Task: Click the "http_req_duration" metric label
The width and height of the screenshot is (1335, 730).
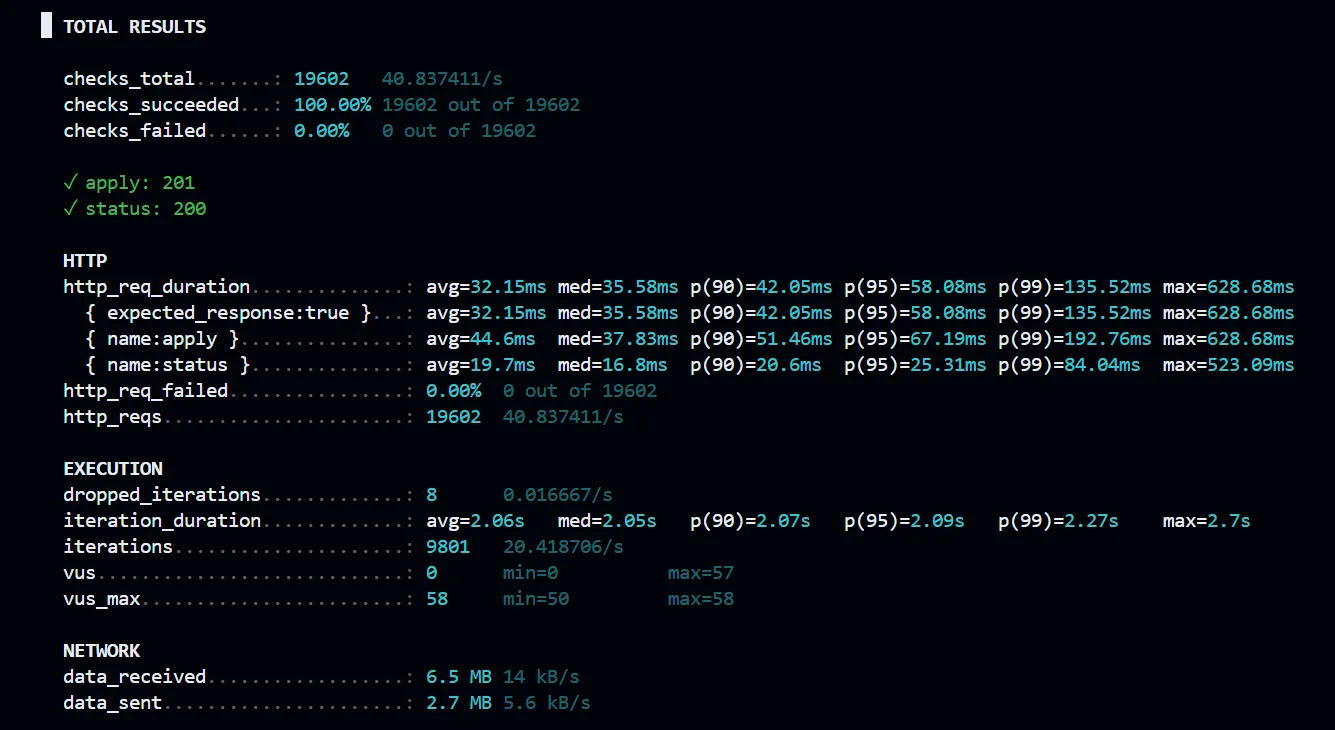Action: click(157, 287)
